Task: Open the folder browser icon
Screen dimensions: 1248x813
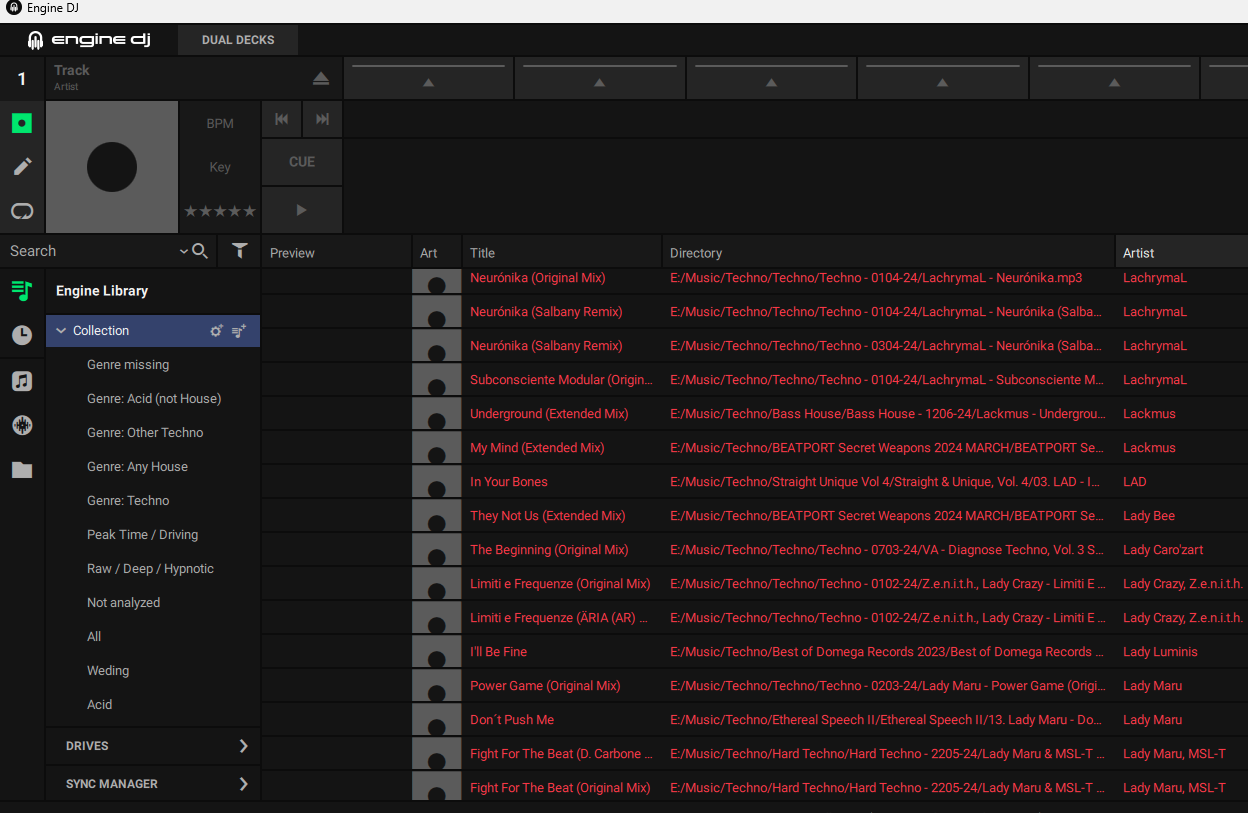Action: point(22,470)
